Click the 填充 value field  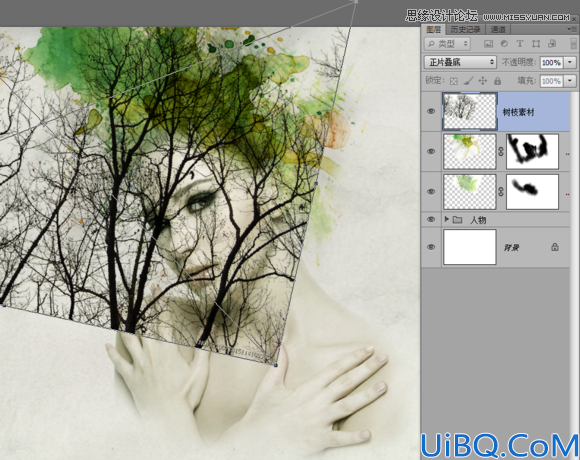552,81
